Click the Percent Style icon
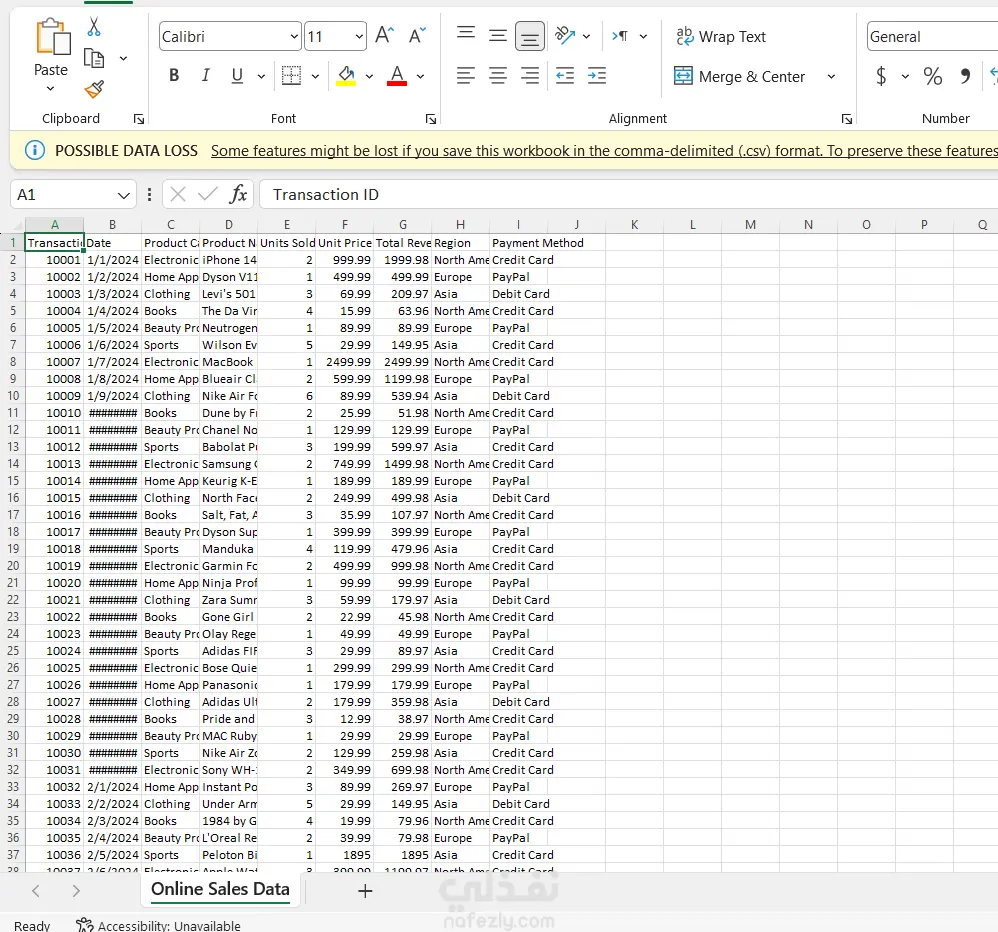 932,76
